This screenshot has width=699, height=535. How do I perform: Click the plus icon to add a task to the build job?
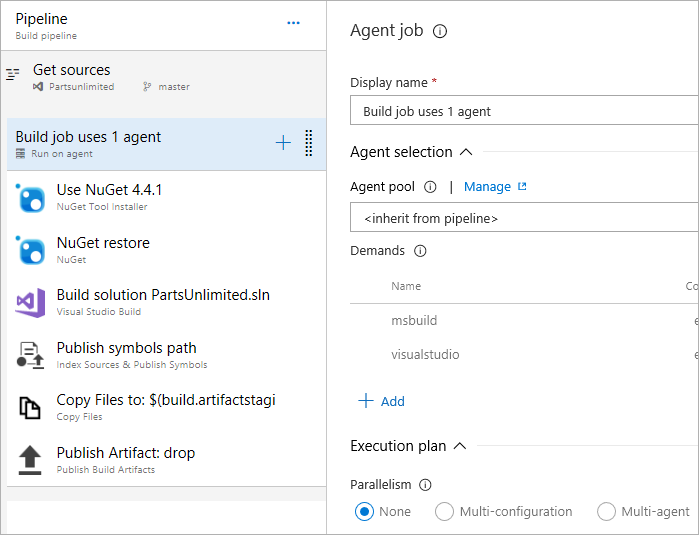point(283,143)
